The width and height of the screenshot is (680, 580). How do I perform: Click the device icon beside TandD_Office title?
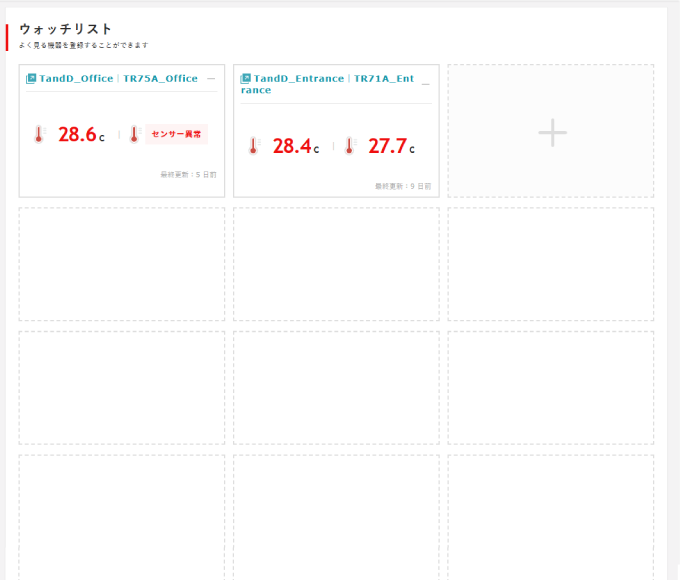[x=31, y=78]
